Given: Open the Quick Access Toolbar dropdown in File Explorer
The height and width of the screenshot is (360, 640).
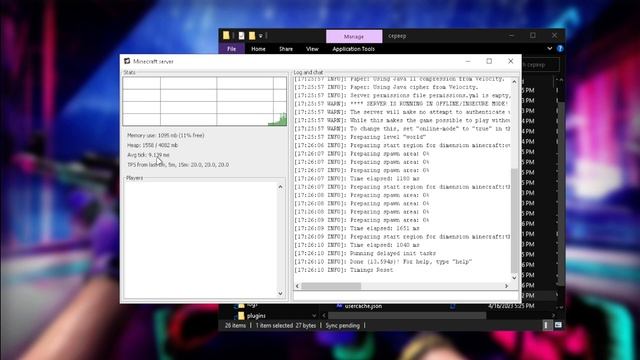Looking at the screenshot, I should pyautogui.click(x=260, y=36).
